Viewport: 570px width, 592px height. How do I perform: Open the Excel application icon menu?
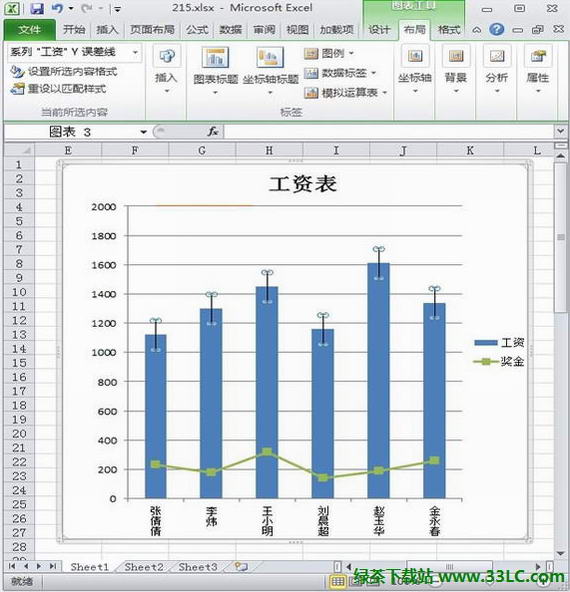[12, 8]
